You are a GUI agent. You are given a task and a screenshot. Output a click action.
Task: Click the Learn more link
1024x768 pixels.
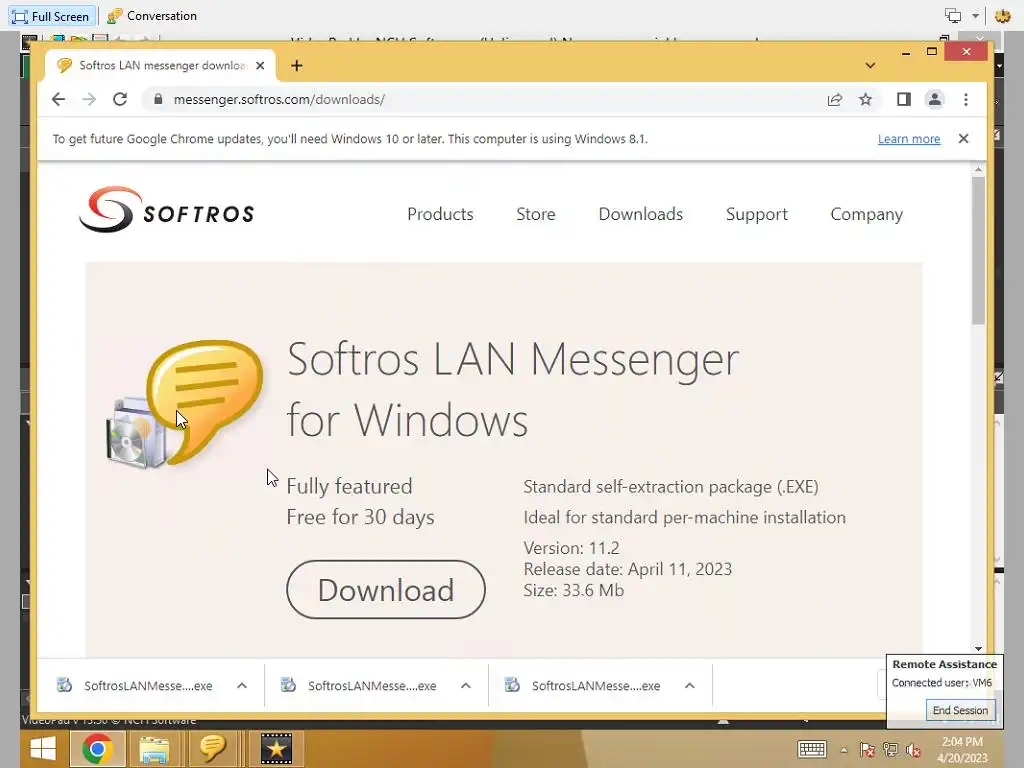908,139
